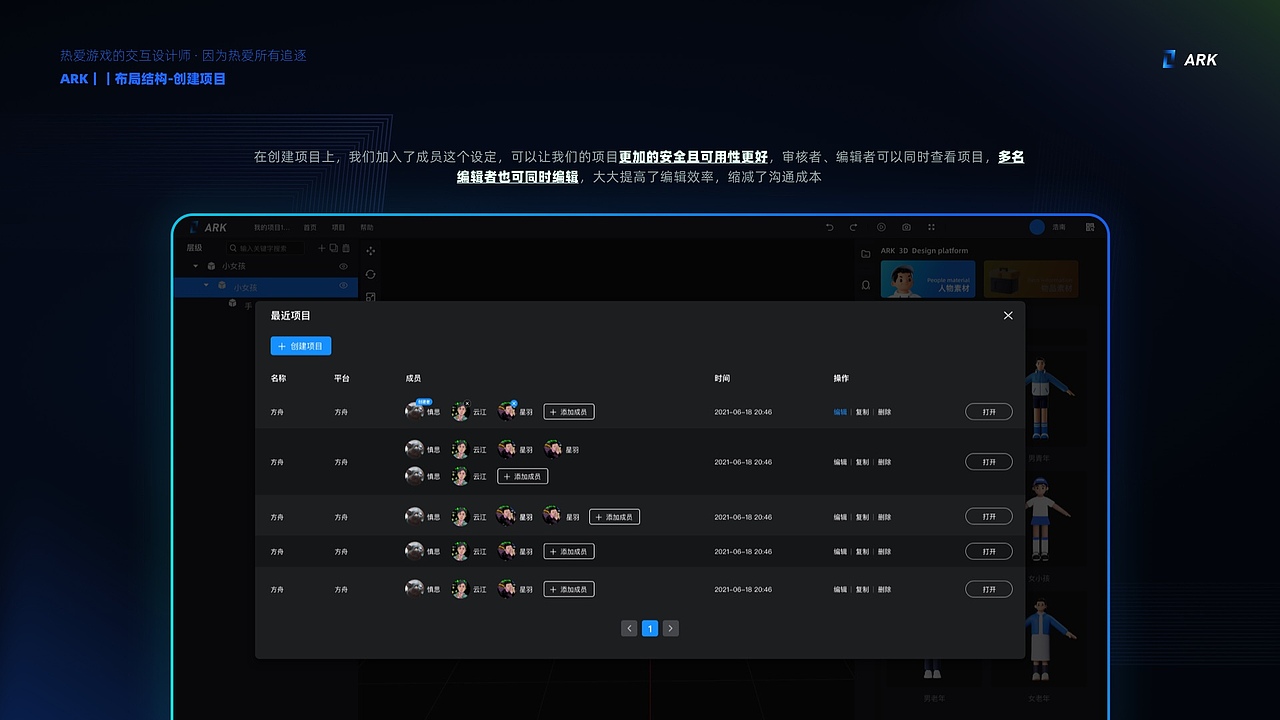Select the rotate tool icon

[371, 274]
